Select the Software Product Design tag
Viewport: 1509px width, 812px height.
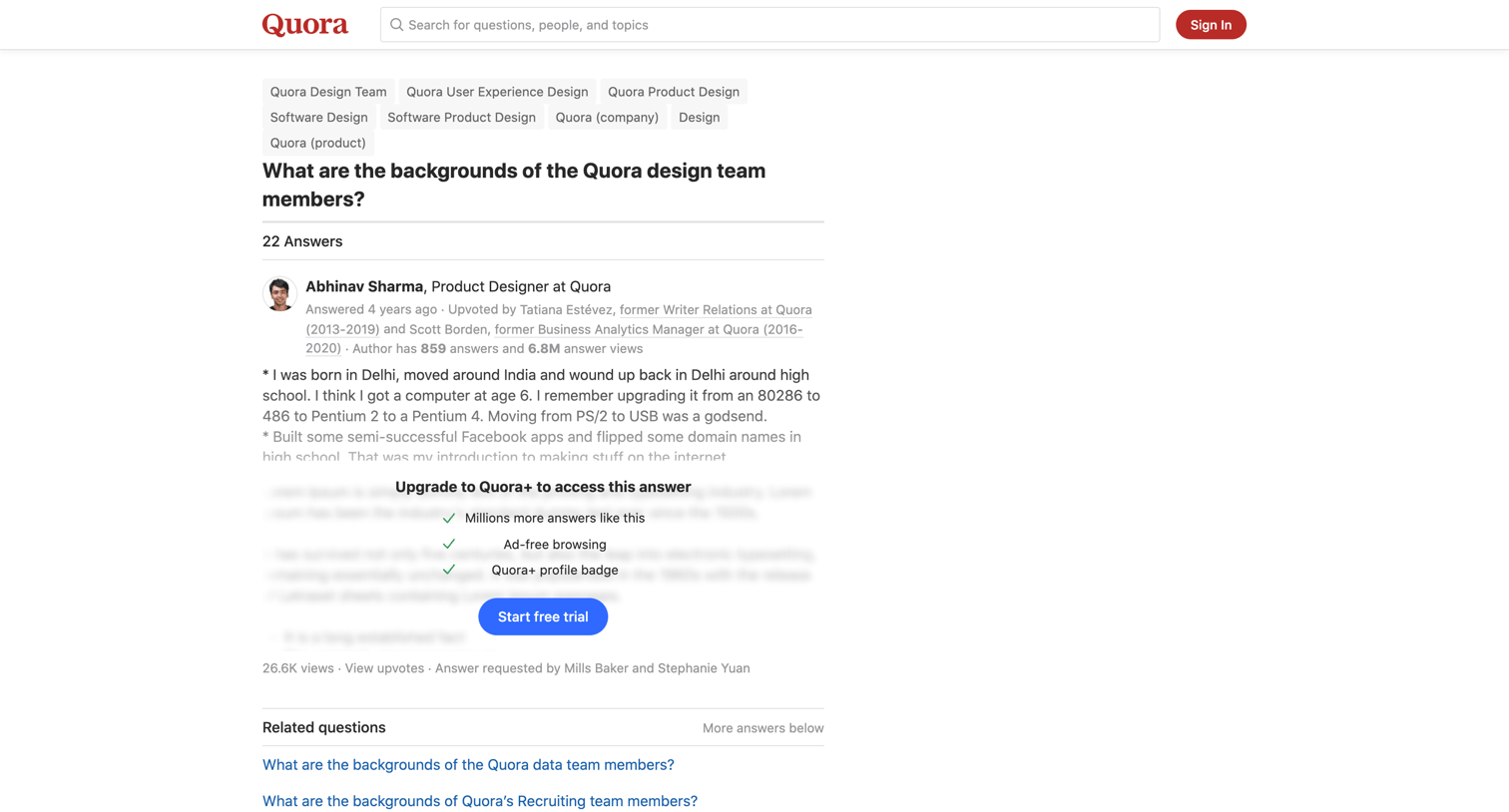[461, 118]
